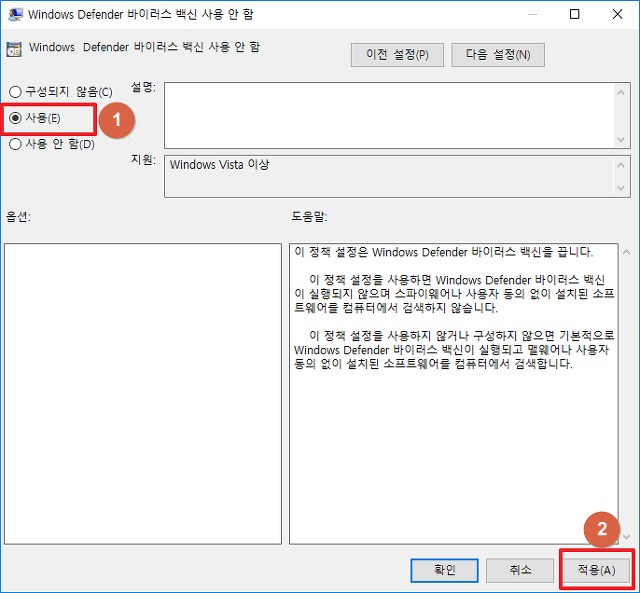This screenshot has width=640, height=593.
Task: Minimize the policy dialog window
Action: point(532,14)
